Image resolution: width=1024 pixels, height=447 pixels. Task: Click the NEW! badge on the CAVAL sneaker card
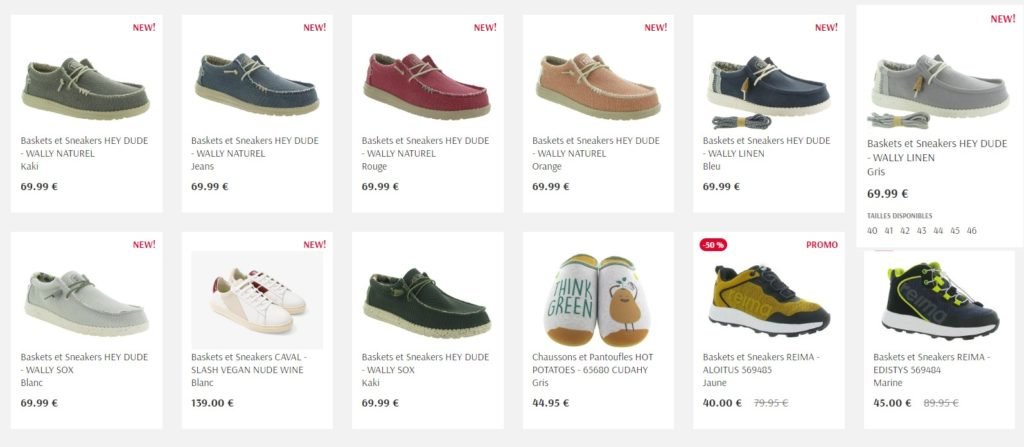click(x=315, y=244)
